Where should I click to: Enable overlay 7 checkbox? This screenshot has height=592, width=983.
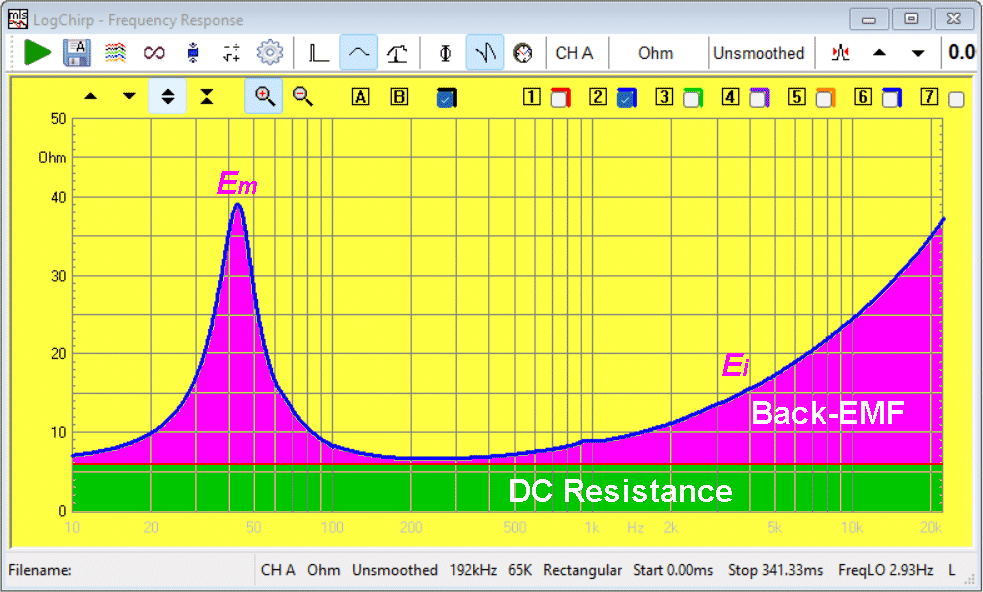point(957,100)
